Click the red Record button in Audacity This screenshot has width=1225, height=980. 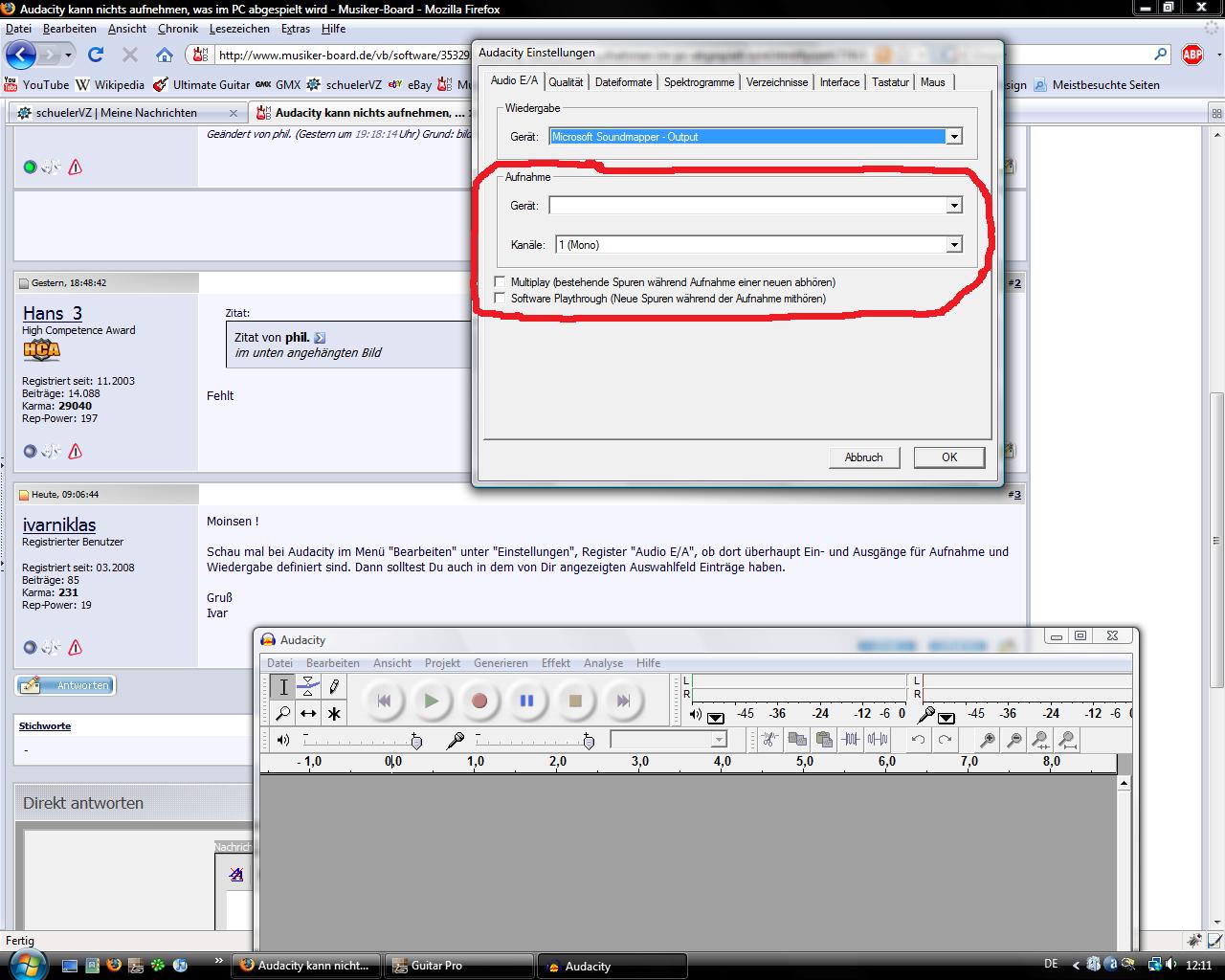click(x=479, y=701)
